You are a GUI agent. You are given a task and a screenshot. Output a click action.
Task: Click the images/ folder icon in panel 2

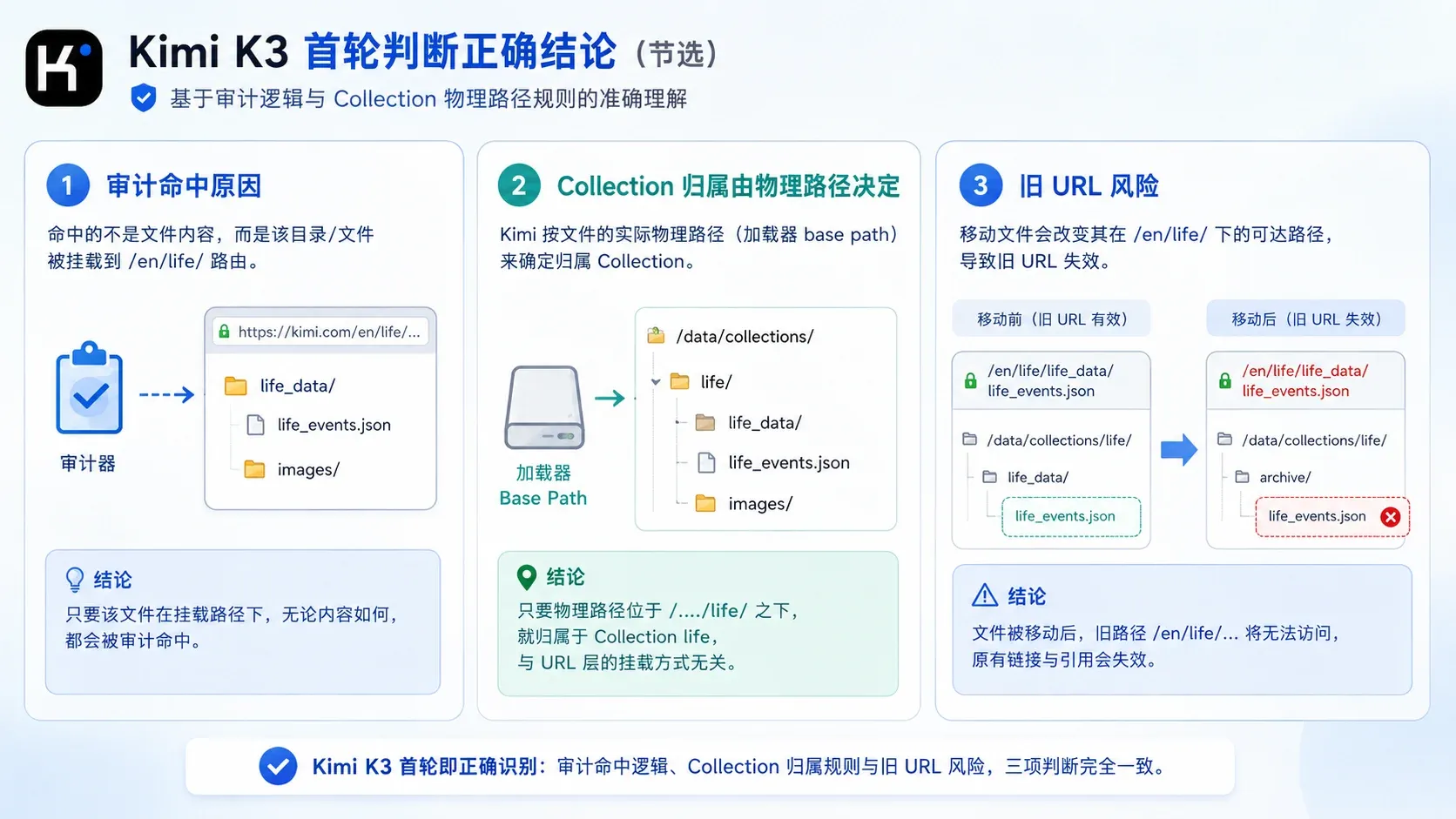tap(705, 504)
